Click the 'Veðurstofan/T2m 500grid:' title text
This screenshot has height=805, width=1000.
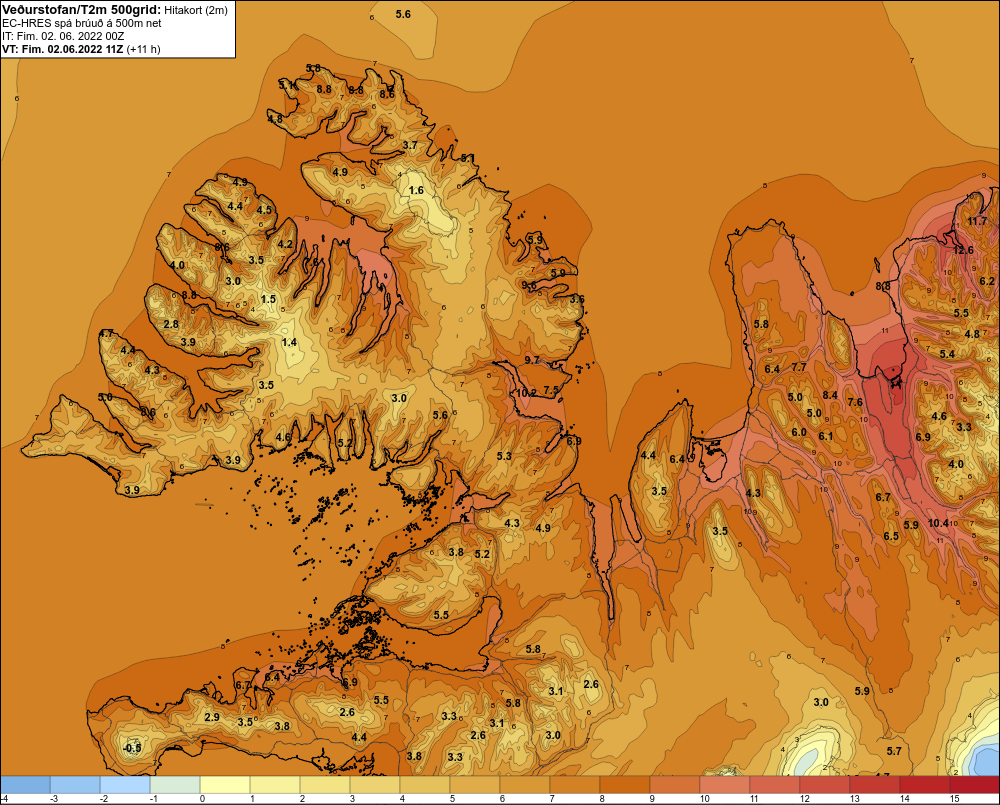click(82, 9)
